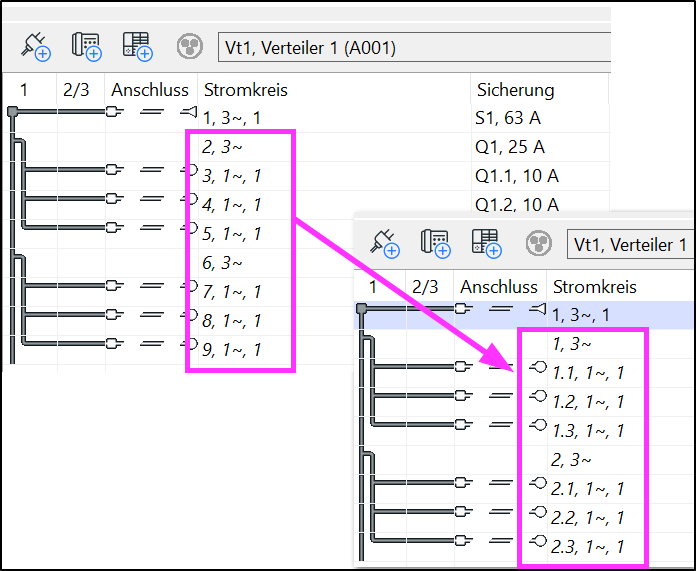The height and width of the screenshot is (571, 696).
Task: Select circuit row '7, 1~, 1'
Action: pyautogui.click(x=232, y=292)
